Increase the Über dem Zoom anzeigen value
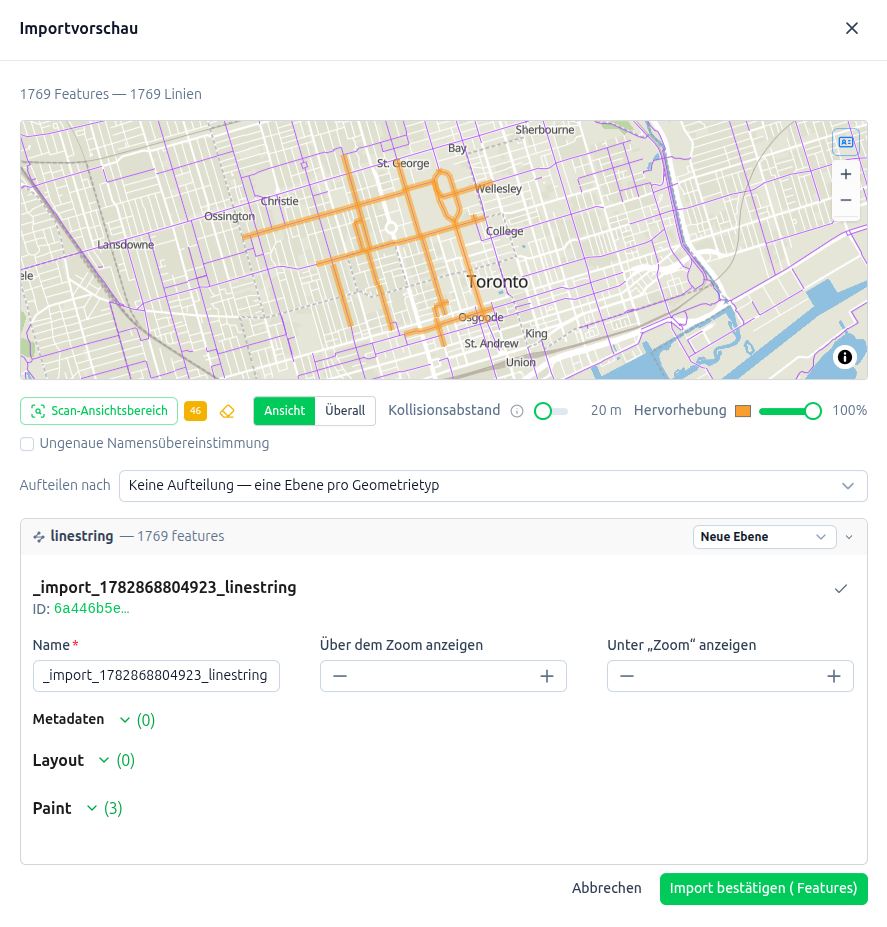The height and width of the screenshot is (927, 887). pos(547,676)
